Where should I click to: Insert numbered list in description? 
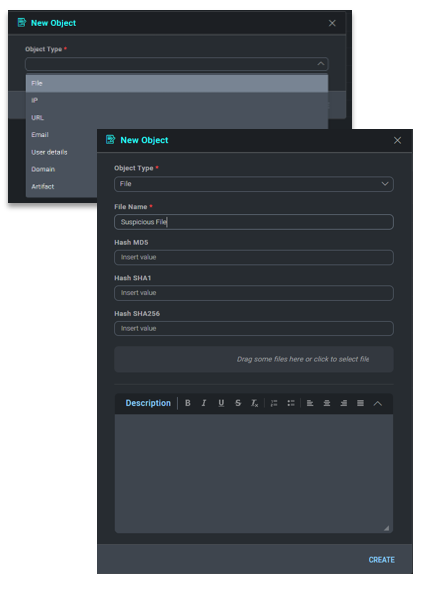tap(274, 403)
